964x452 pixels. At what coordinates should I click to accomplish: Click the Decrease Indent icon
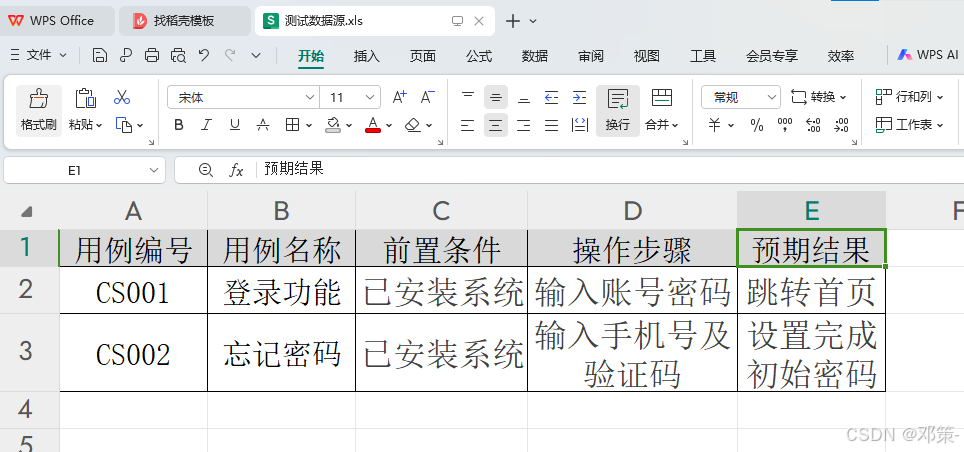(x=551, y=97)
